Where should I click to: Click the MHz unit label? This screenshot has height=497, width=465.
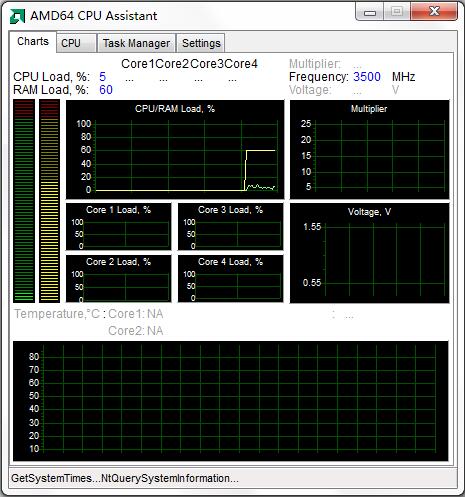403,77
